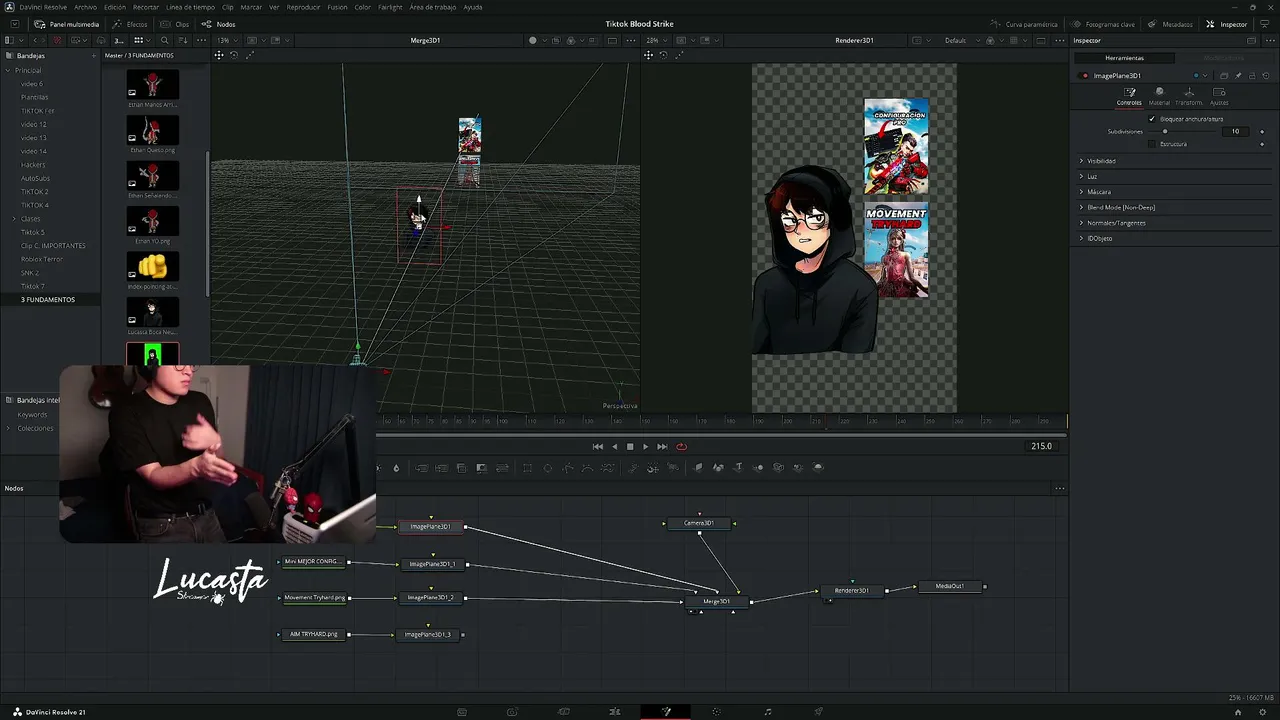Open the Edición menu
The width and height of the screenshot is (1280, 720).
pos(115,7)
